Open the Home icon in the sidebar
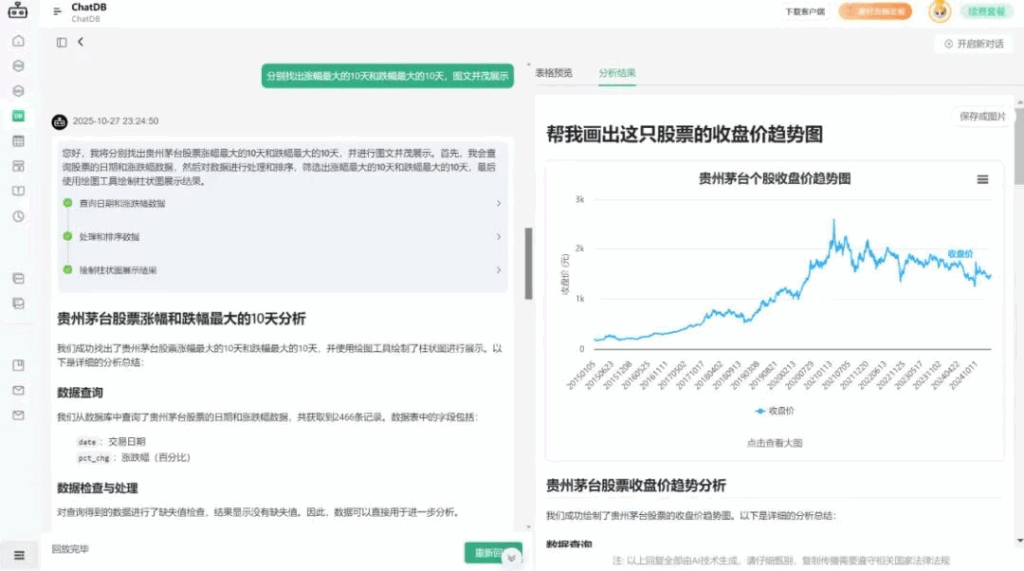The width and height of the screenshot is (1024, 571). click(x=18, y=41)
